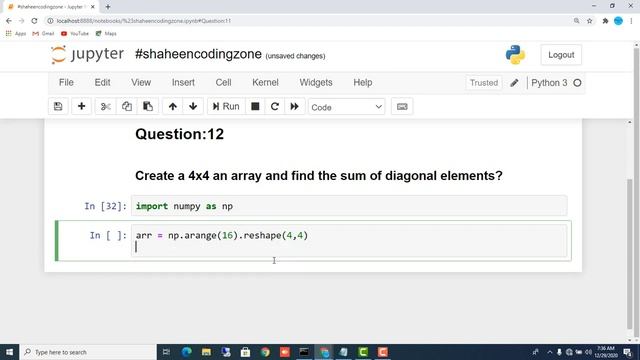Restart the kernel circular arrow icon
The width and height of the screenshot is (640, 360).
tap(275, 107)
